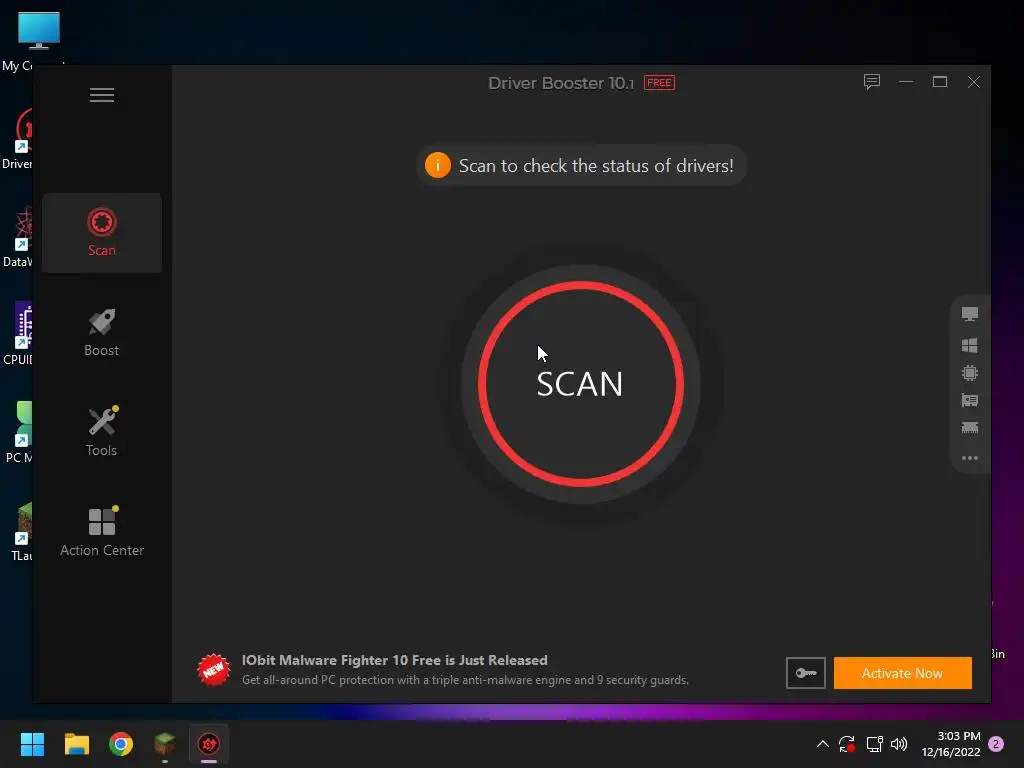Open network status tray icon
Viewport: 1024px width, 768px height.
point(874,744)
